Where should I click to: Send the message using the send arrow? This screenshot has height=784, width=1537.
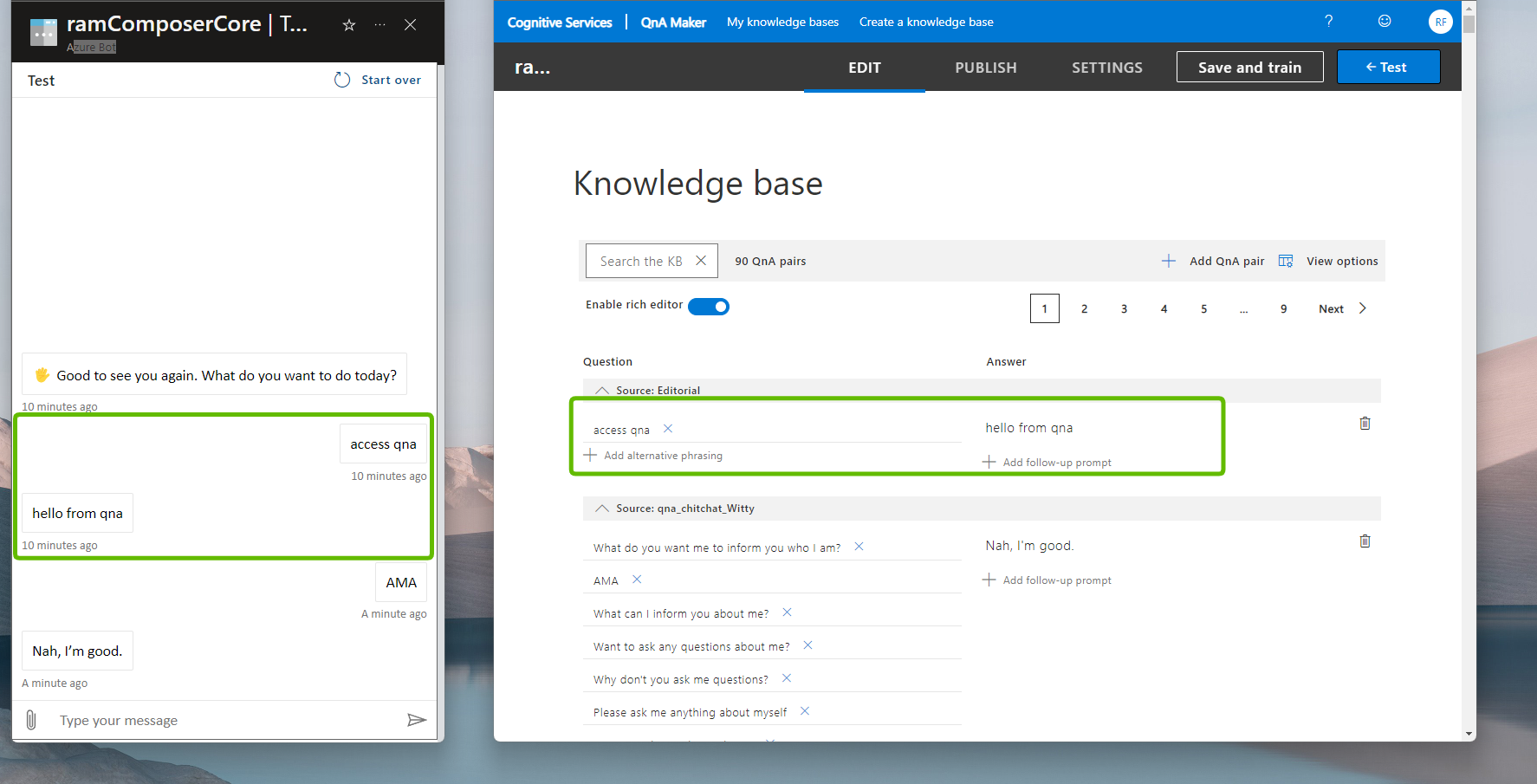click(x=417, y=719)
